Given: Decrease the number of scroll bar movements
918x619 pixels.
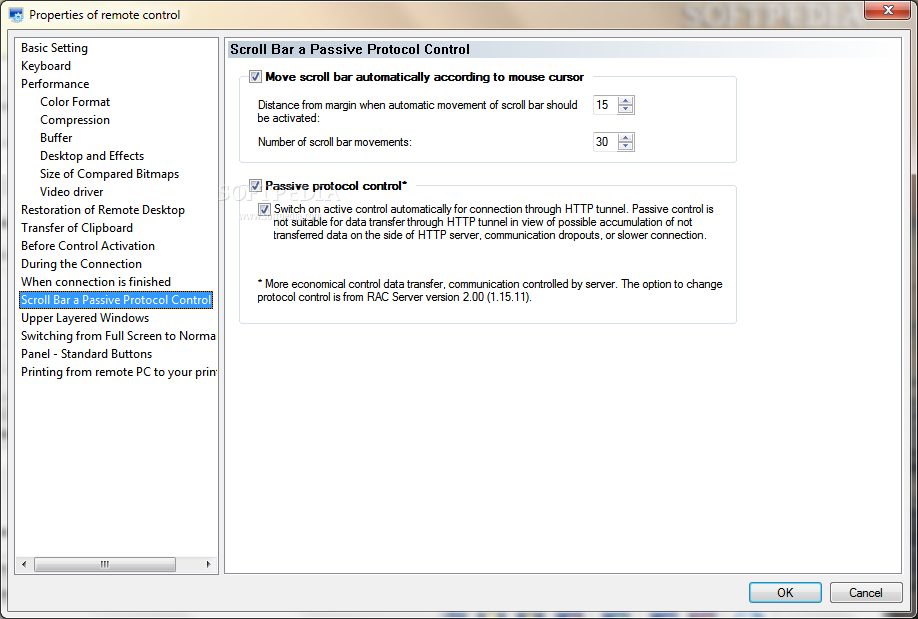Looking at the screenshot, I should pyautogui.click(x=626, y=146).
